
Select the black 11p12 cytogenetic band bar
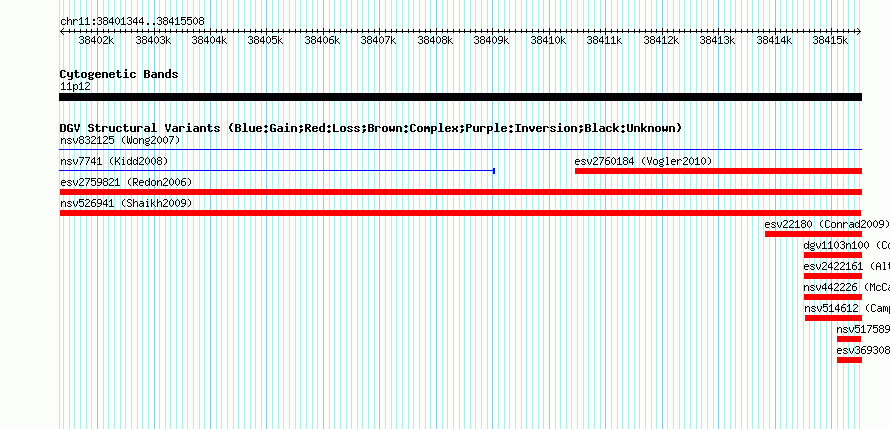point(460,97)
